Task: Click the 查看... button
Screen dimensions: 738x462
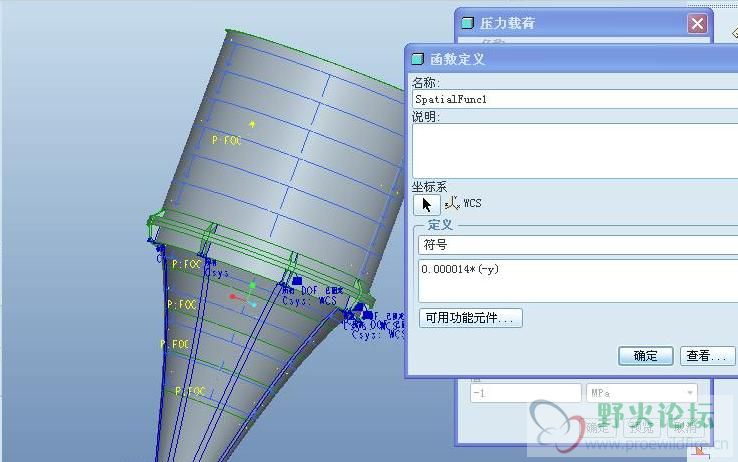Action: pos(707,356)
